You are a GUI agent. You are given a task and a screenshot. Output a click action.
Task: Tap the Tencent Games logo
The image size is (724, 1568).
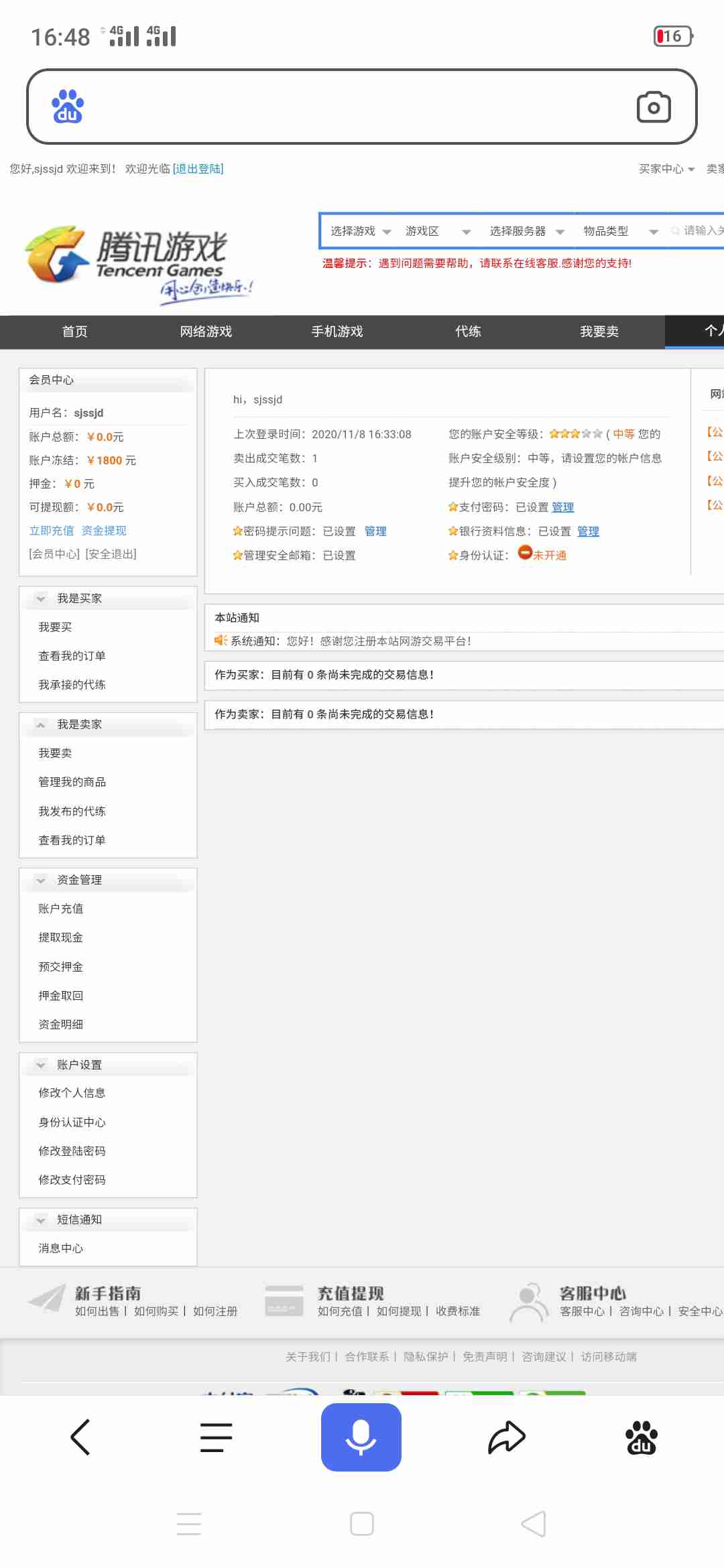pos(139,264)
